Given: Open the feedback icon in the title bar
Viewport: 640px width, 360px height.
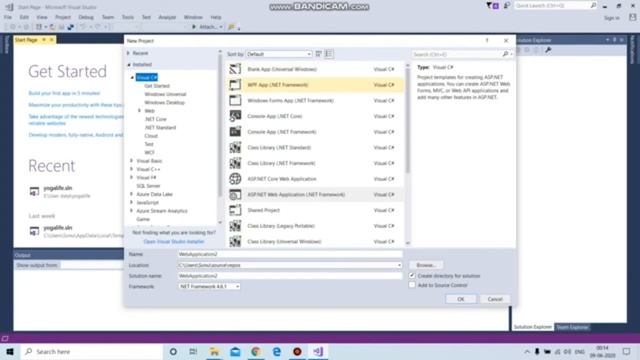Looking at the screenshot, I should [507, 6].
